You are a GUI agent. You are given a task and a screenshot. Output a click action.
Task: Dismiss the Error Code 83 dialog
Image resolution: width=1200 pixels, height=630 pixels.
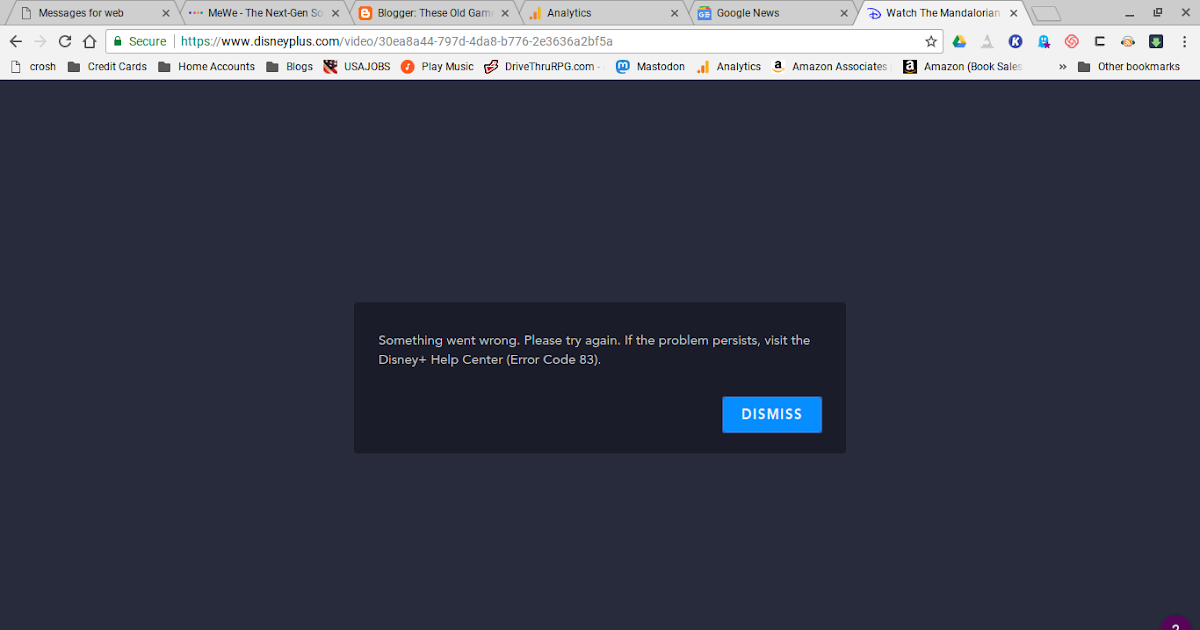click(x=772, y=414)
